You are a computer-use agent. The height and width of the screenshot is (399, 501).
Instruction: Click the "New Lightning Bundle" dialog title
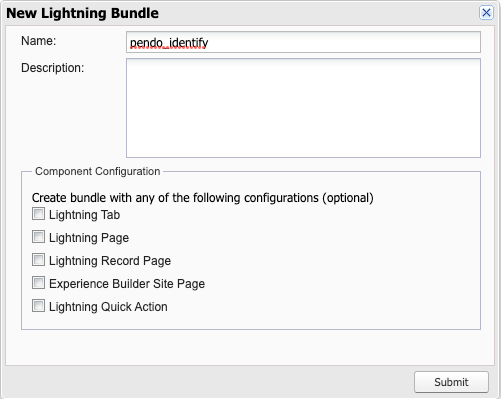(82, 13)
